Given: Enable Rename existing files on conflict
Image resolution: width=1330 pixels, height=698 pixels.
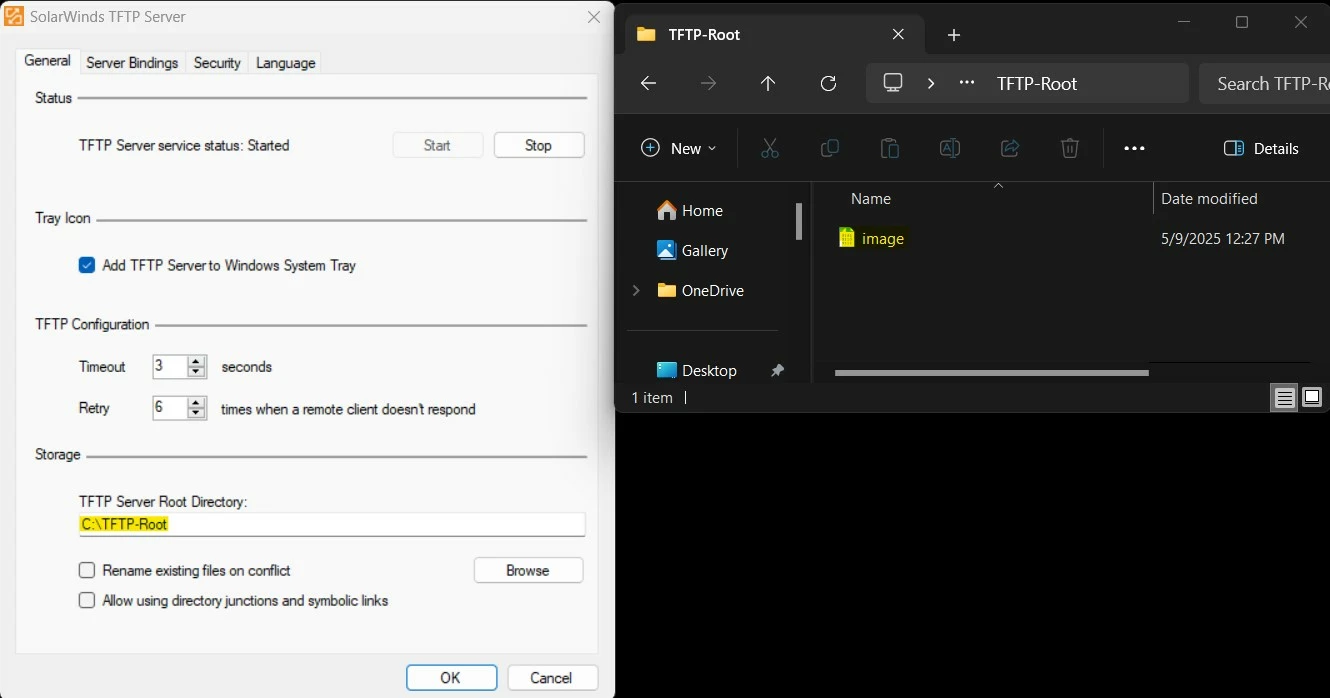Looking at the screenshot, I should click(x=87, y=570).
